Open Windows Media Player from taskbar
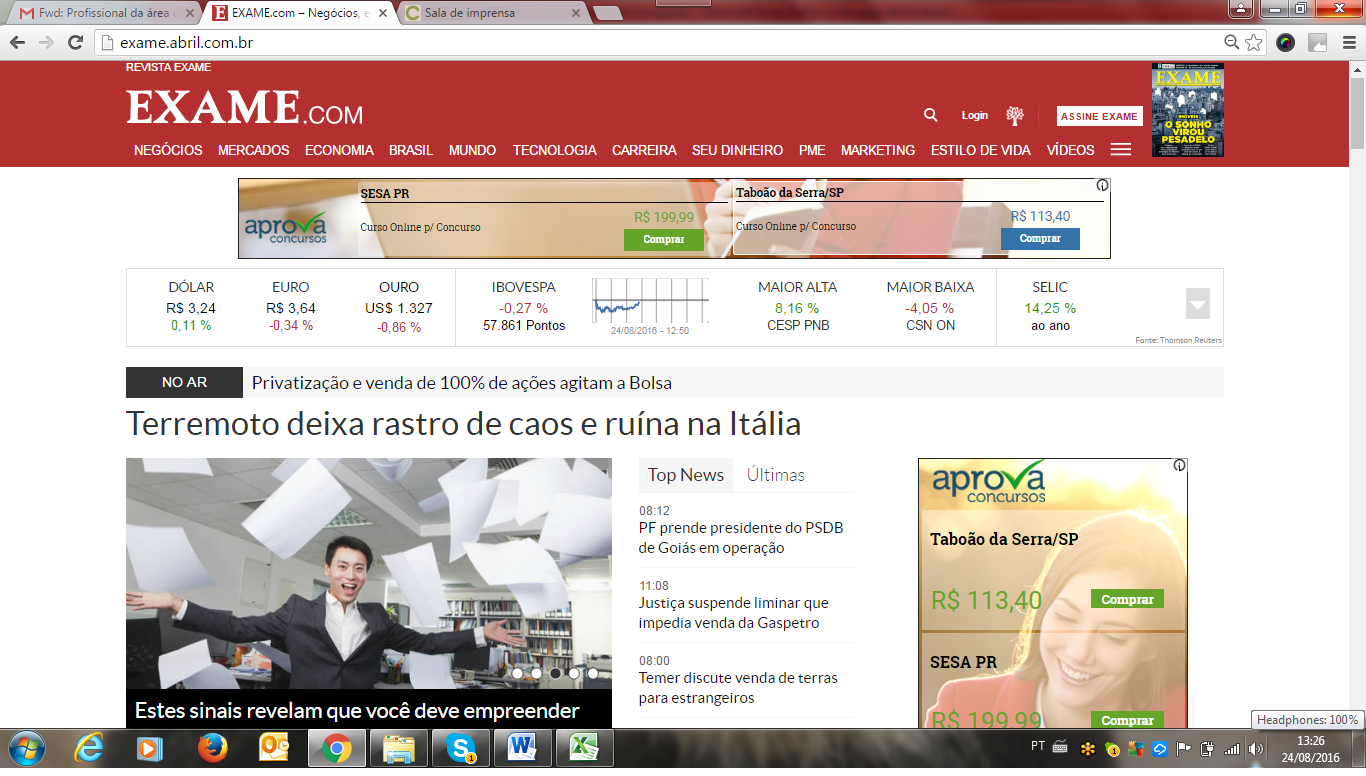The width and height of the screenshot is (1366, 776). 150,748
